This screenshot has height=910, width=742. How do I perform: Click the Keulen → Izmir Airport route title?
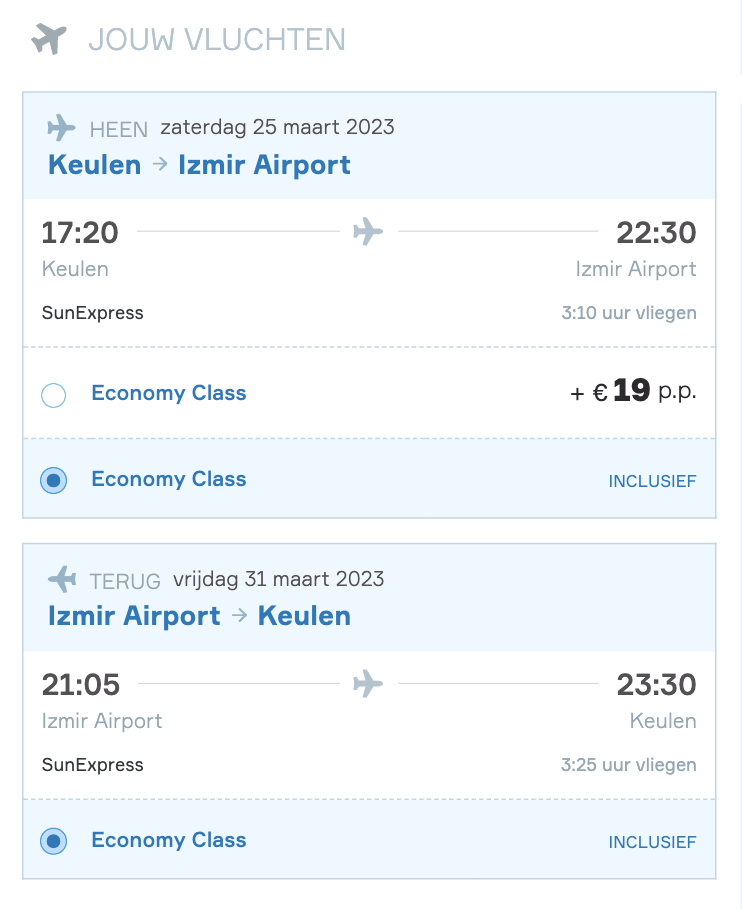(199, 165)
